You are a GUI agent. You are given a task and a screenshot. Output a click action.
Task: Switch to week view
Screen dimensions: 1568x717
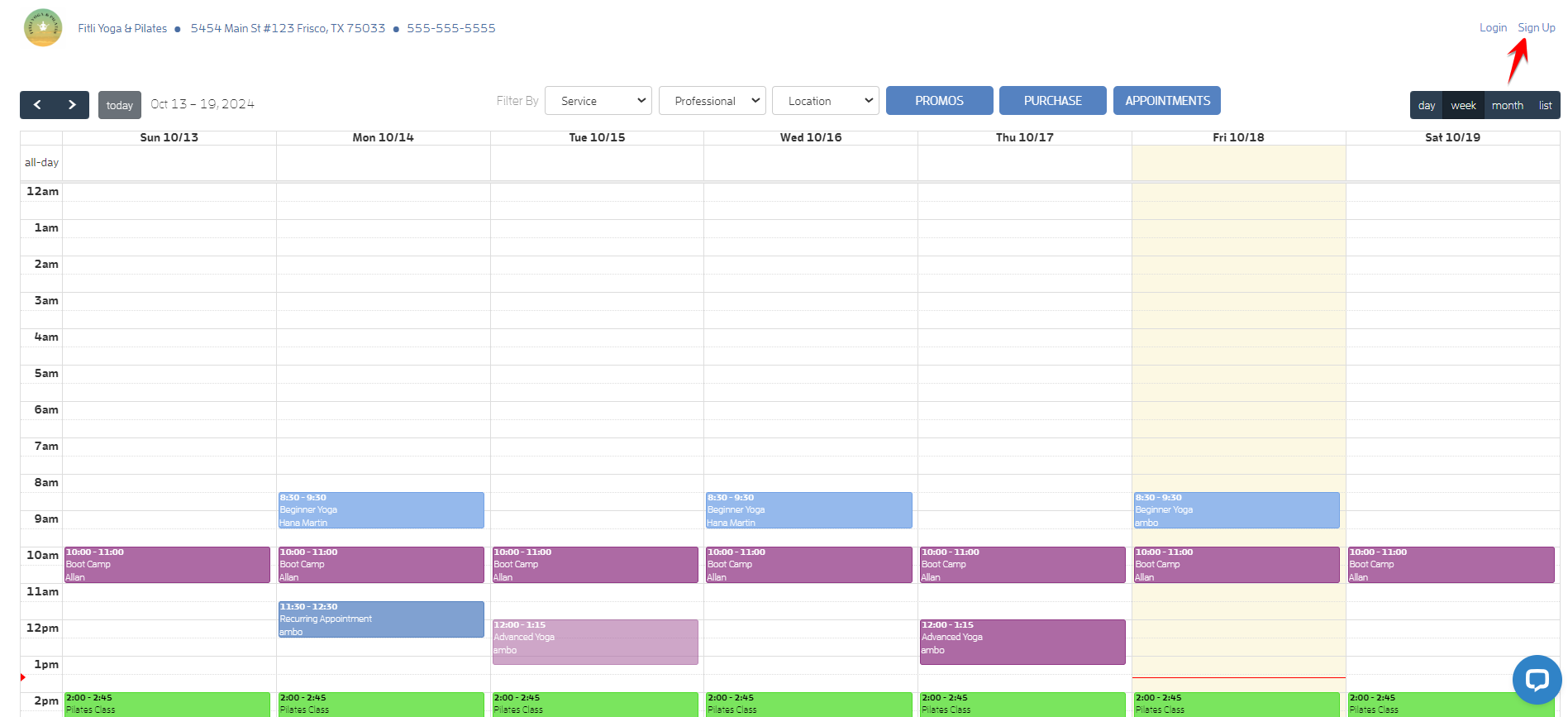coord(1463,105)
